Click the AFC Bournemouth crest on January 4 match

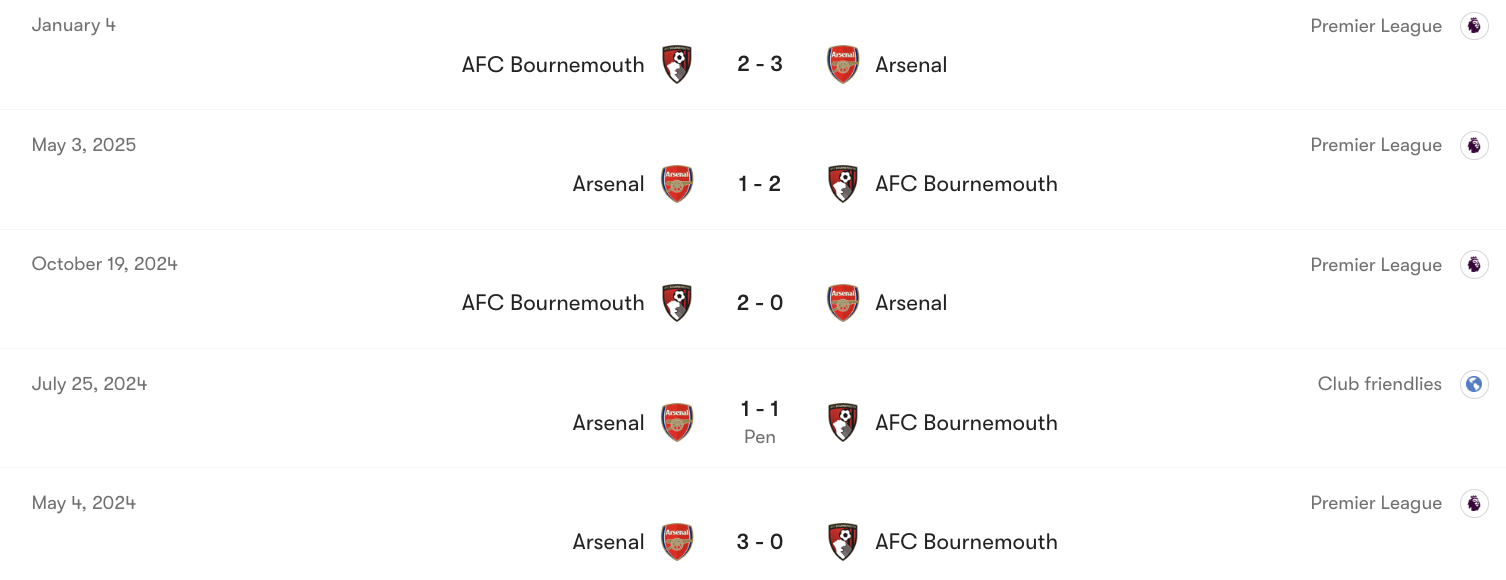coord(677,63)
